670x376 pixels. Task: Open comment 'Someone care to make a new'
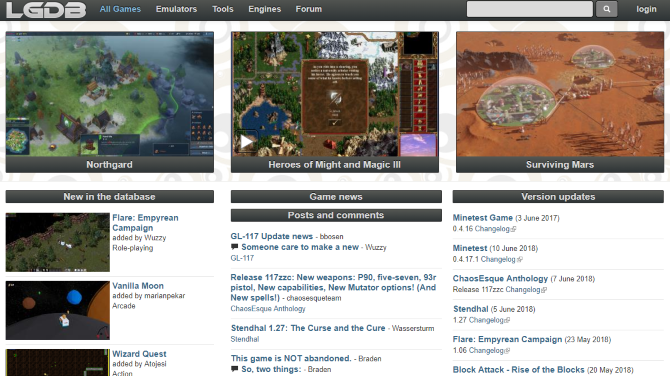click(300, 247)
